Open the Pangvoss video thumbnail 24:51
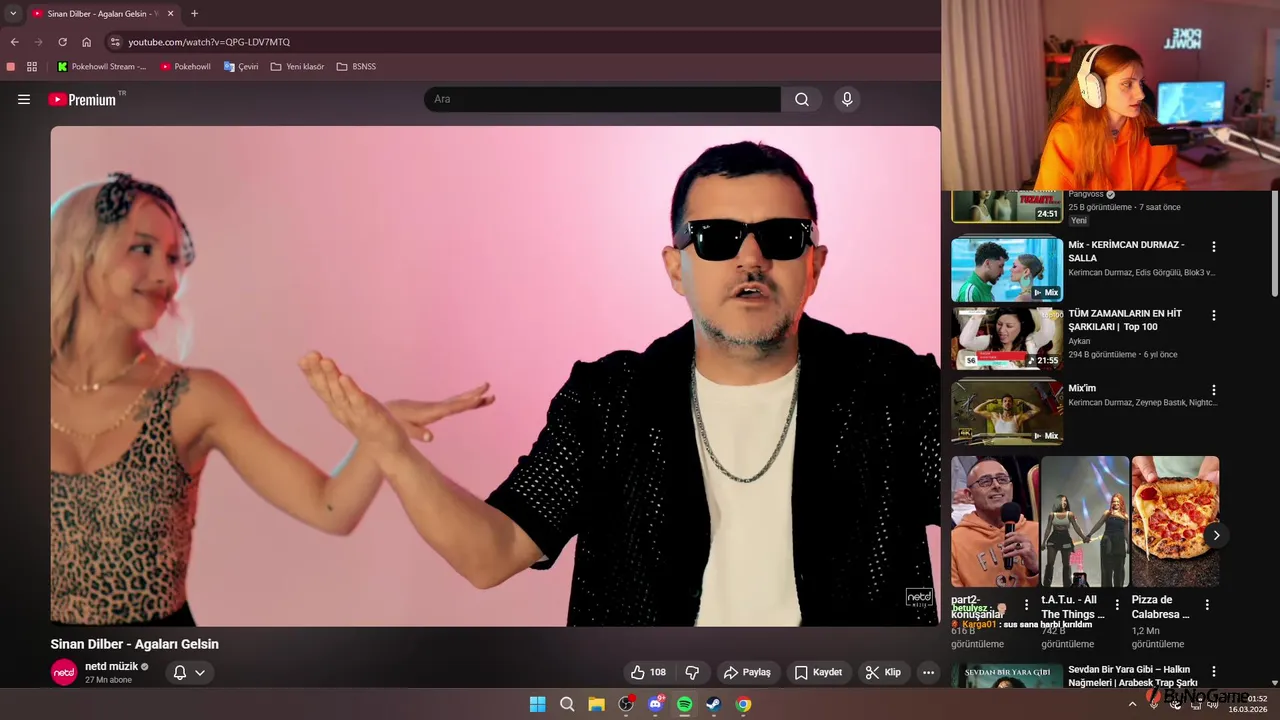The width and height of the screenshot is (1280, 720). tap(1007, 206)
